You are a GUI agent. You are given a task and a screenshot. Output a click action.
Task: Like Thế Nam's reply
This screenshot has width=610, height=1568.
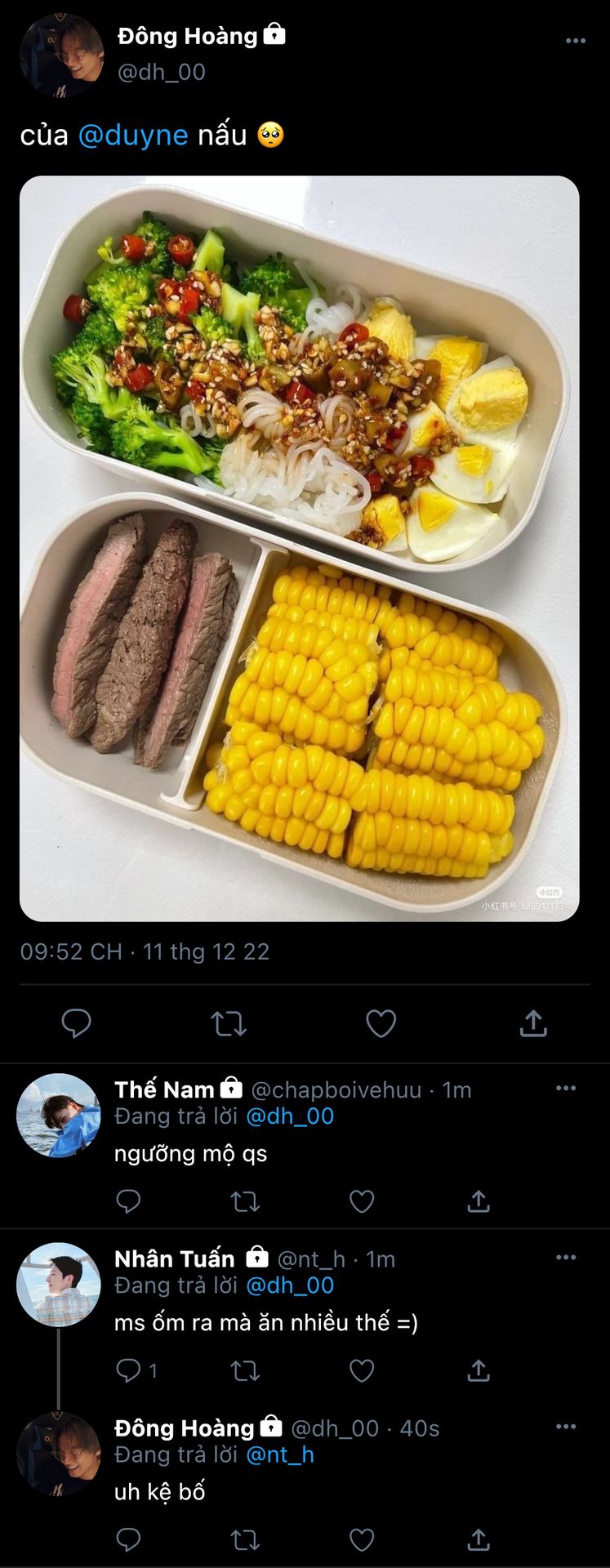[x=362, y=1201]
